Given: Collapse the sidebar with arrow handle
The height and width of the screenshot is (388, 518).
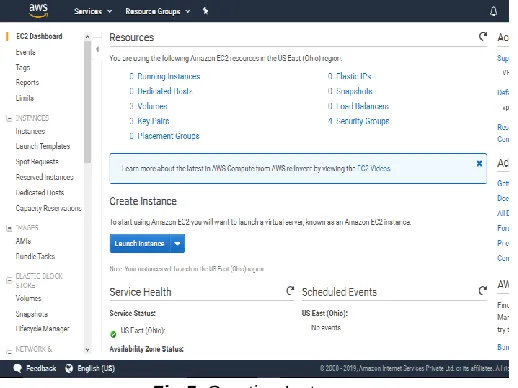Looking at the screenshot, I should 97,49.
